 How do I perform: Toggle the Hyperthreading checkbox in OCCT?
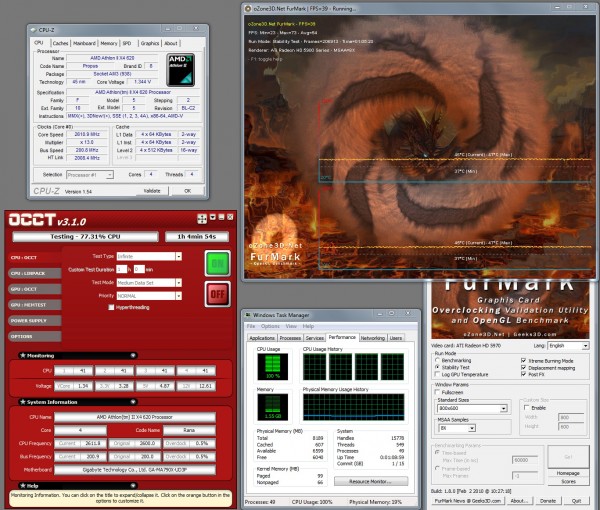(x=111, y=307)
